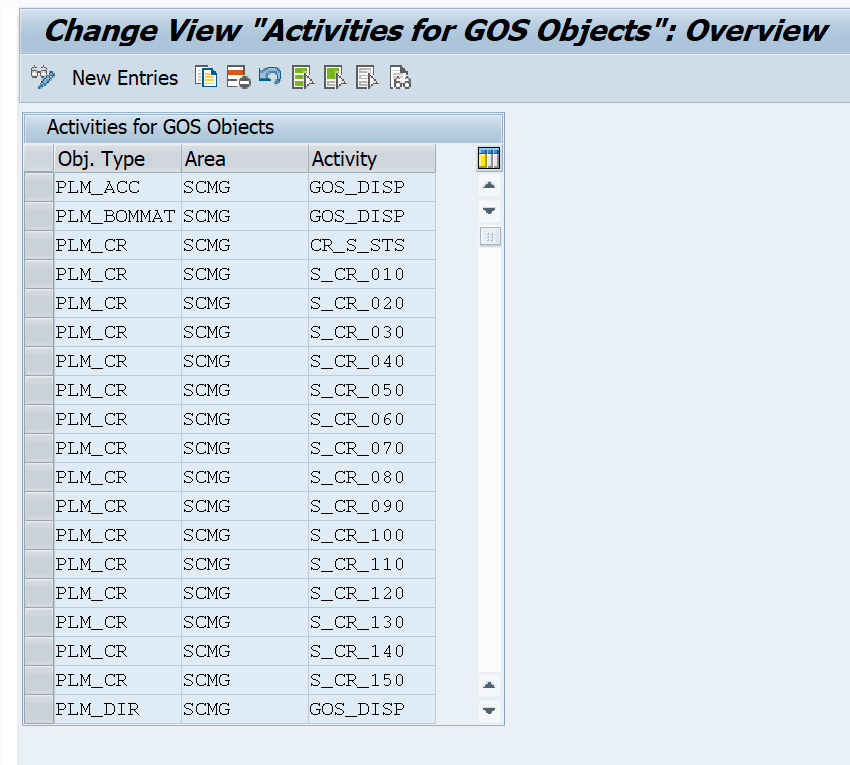Toggle Display/Change mode with pencil glasses icon
Viewport: 850px width, 765px height.
tap(43, 78)
